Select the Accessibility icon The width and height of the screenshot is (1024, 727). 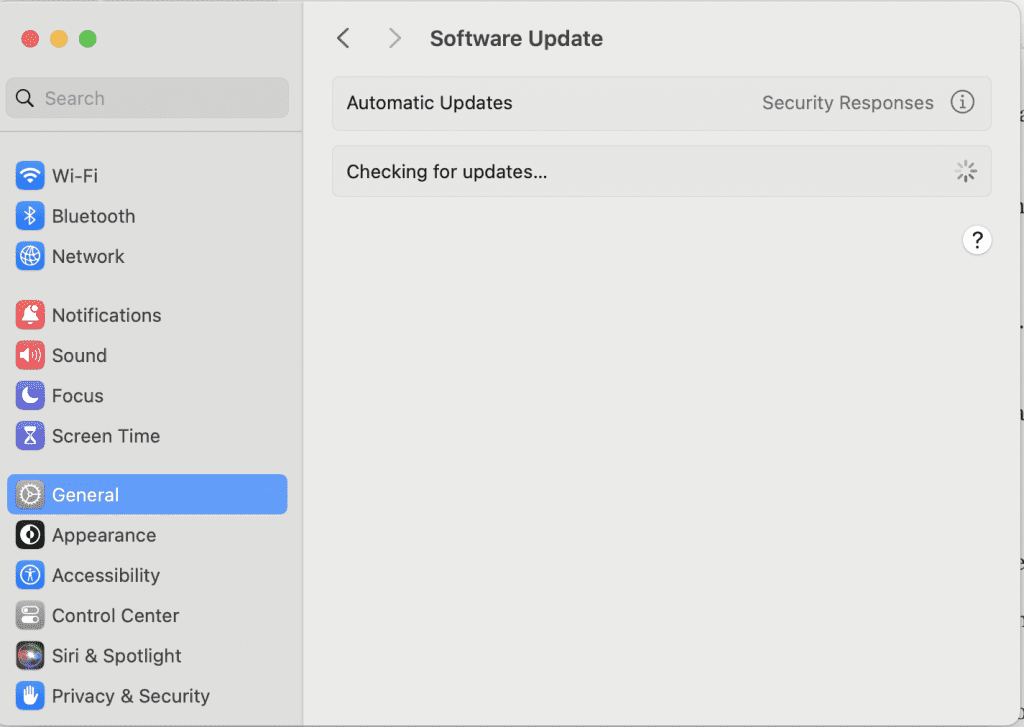click(30, 575)
